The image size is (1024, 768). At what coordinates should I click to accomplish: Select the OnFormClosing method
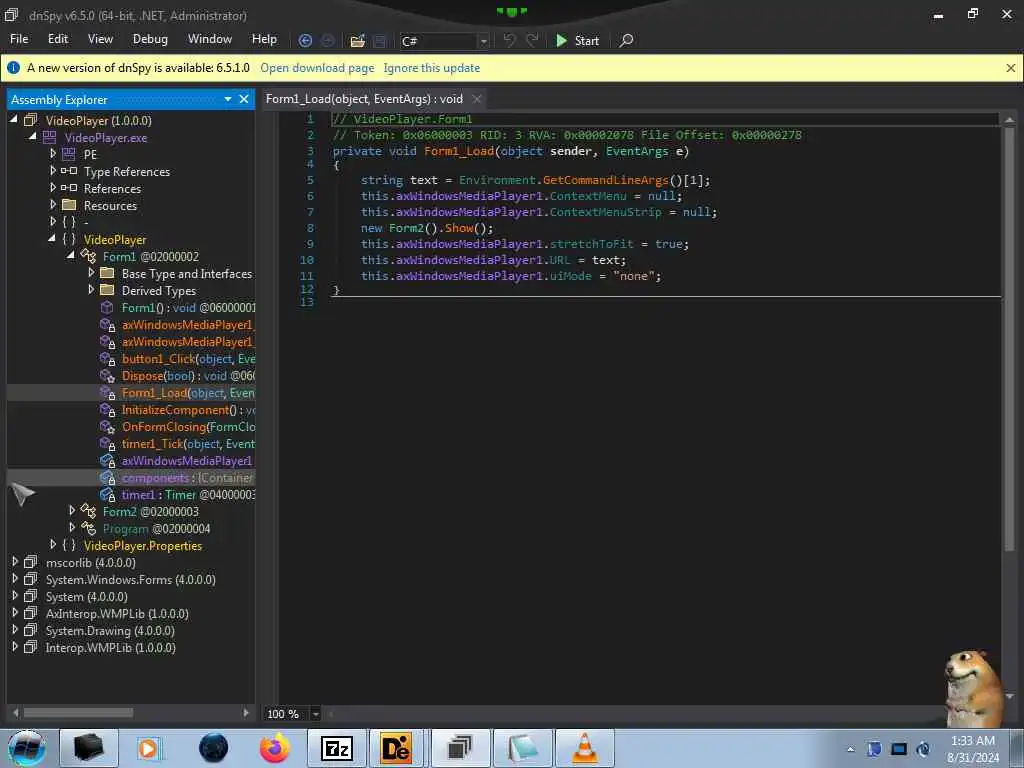pos(188,426)
